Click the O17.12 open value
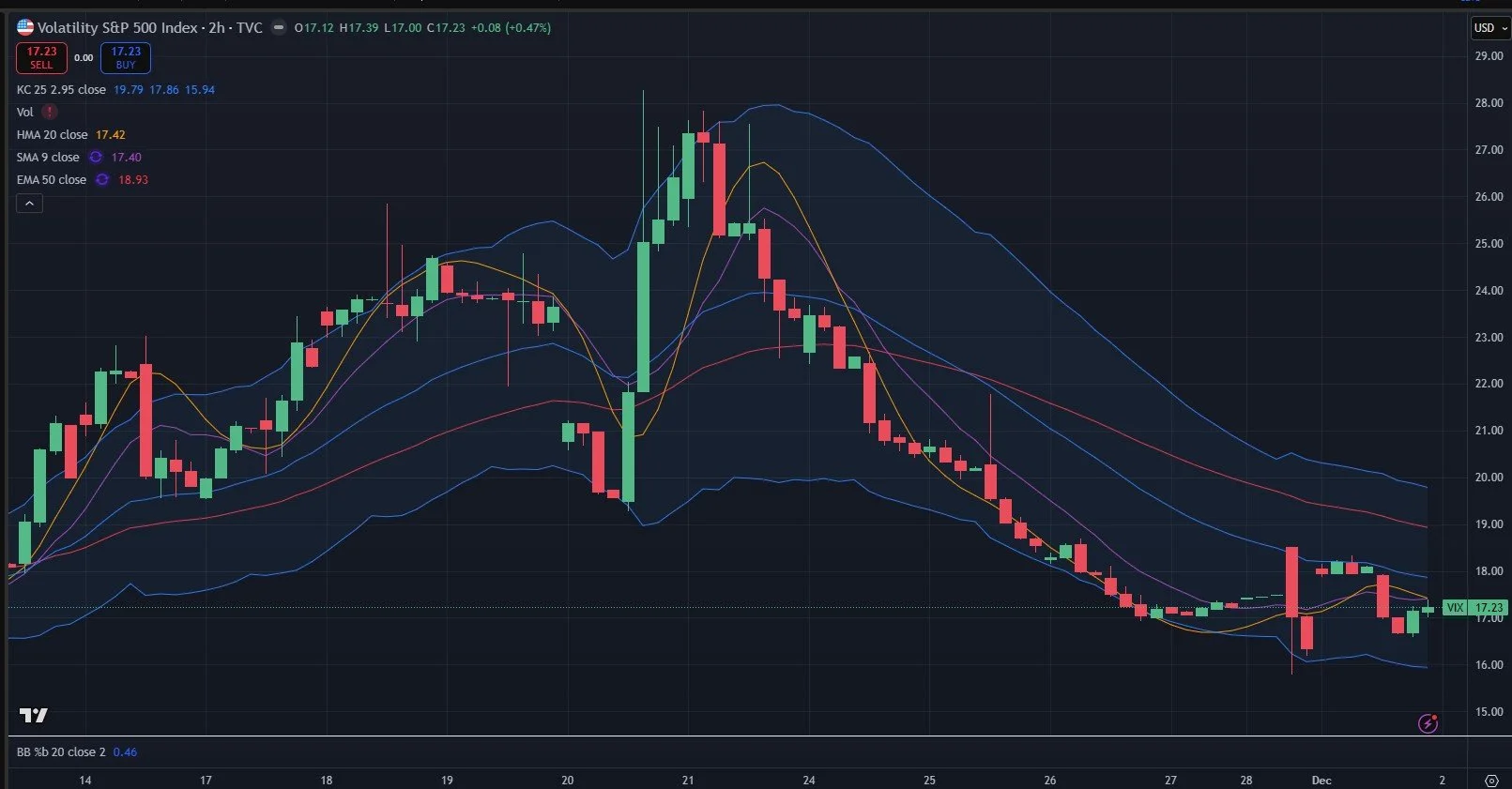1512x789 pixels. [314, 28]
